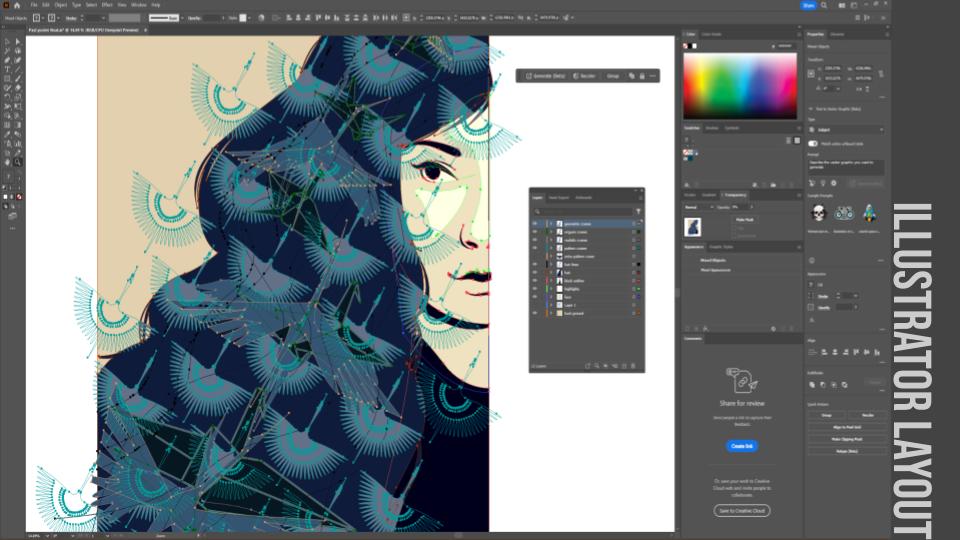Hide the background layer via eye icon
The width and height of the screenshot is (960, 540).
pyautogui.click(x=535, y=312)
